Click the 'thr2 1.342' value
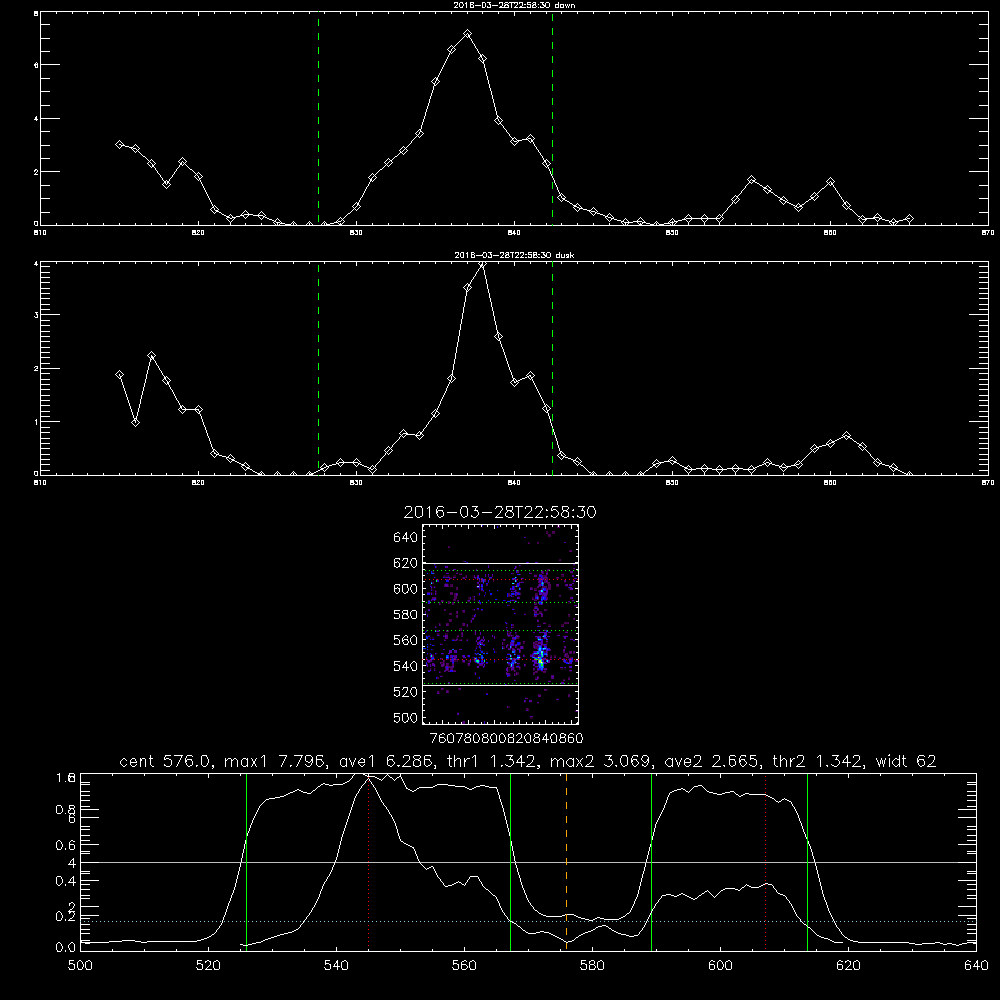Image resolution: width=1000 pixels, height=1000 pixels. [x=817, y=761]
